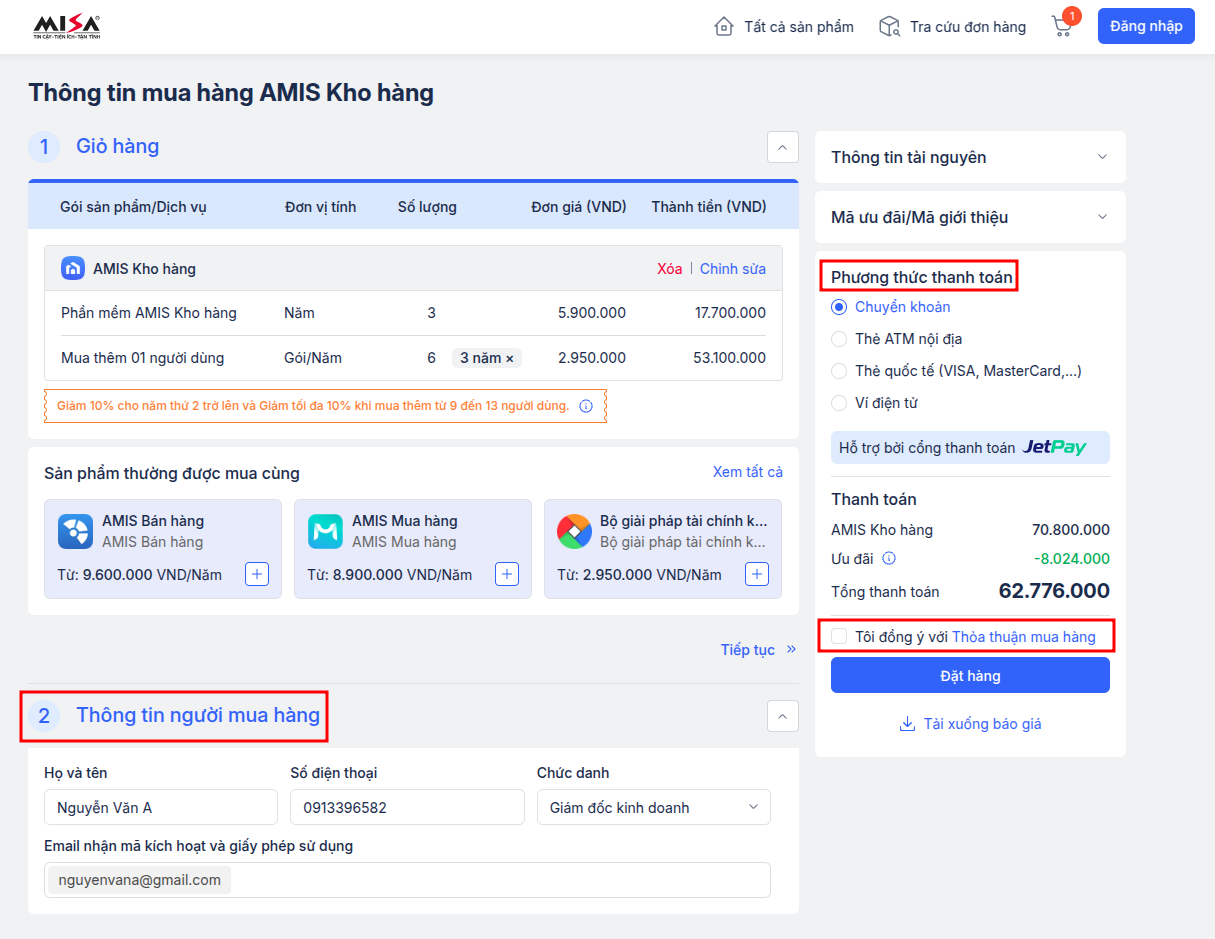Add AMIS Bán hàng with plus icon
The width and height of the screenshot is (1215, 939).
[x=257, y=574]
